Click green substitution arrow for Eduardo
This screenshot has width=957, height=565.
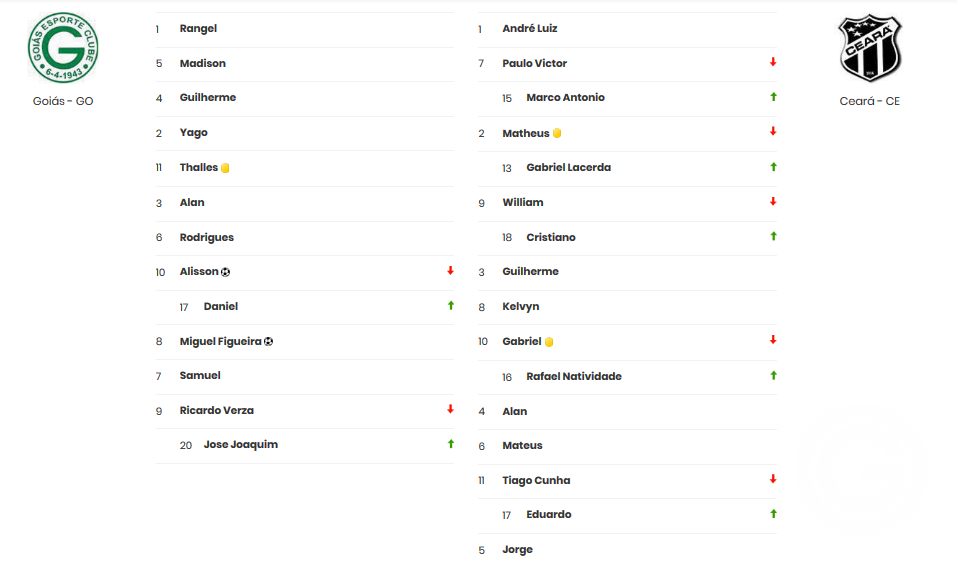773,514
